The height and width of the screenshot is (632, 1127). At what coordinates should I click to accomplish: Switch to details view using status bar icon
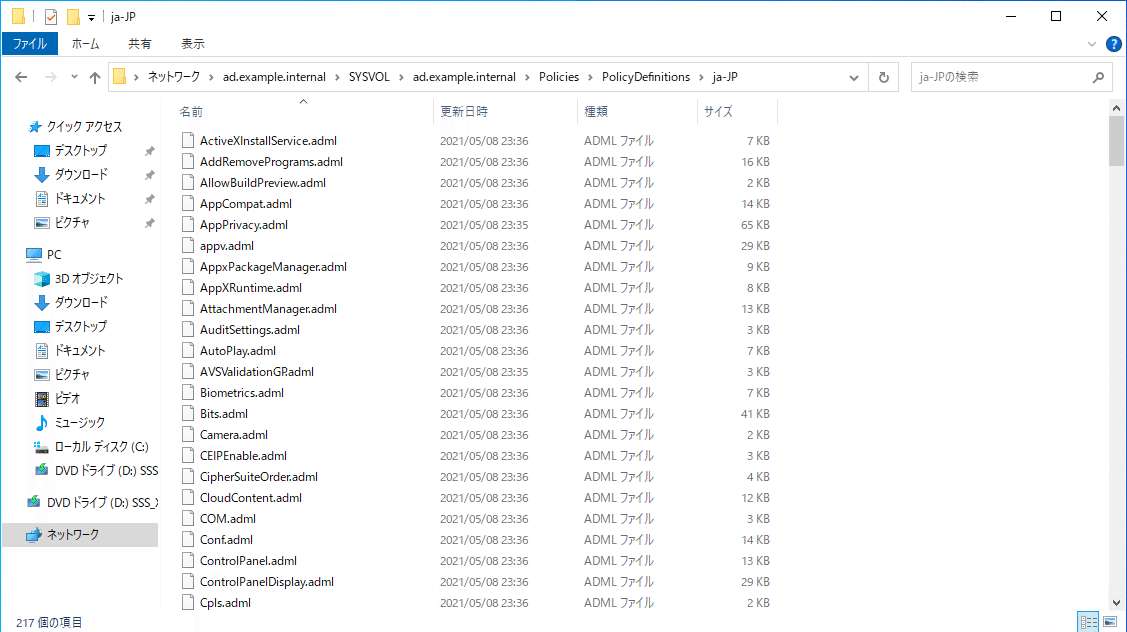(x=1088, y=621)
